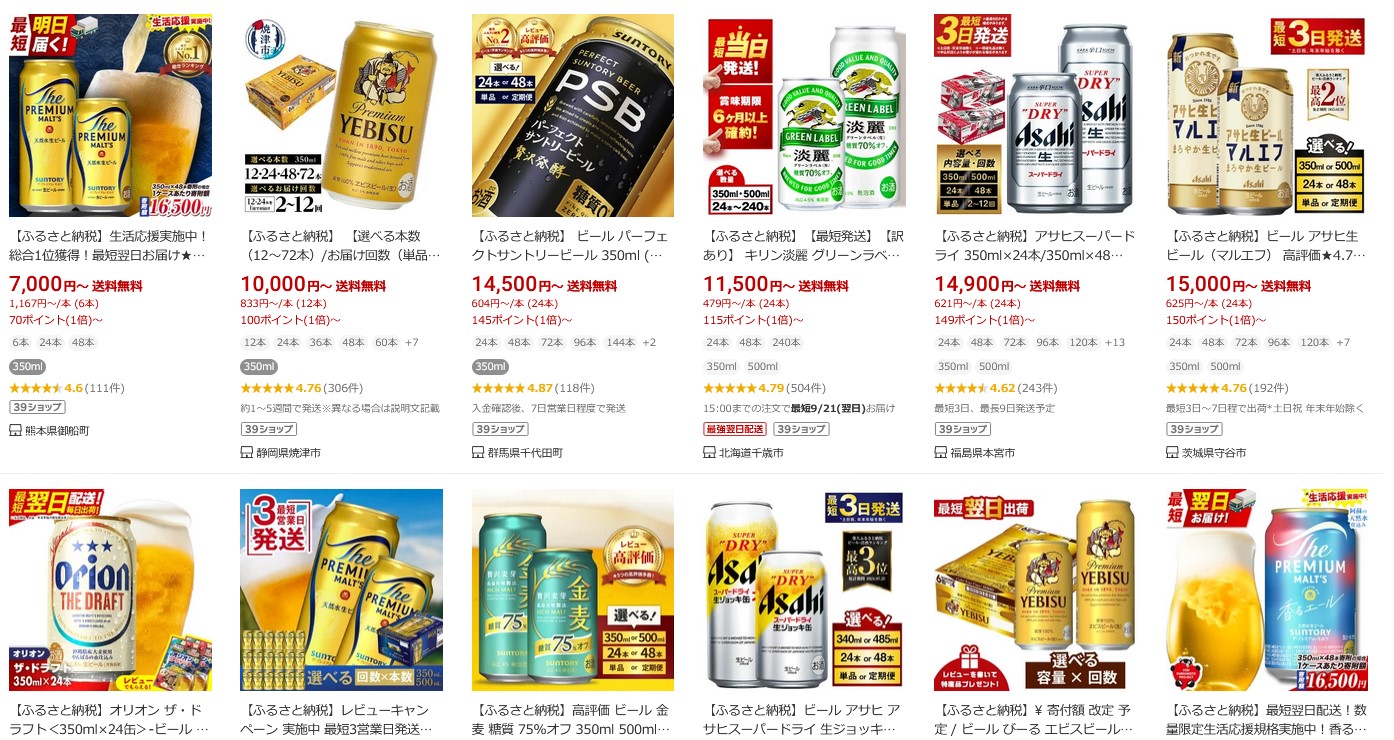This screenshot has height=740, width=1394.
Task: Click the shop icon beside 福島県本宮市
Action: point(941,452)
